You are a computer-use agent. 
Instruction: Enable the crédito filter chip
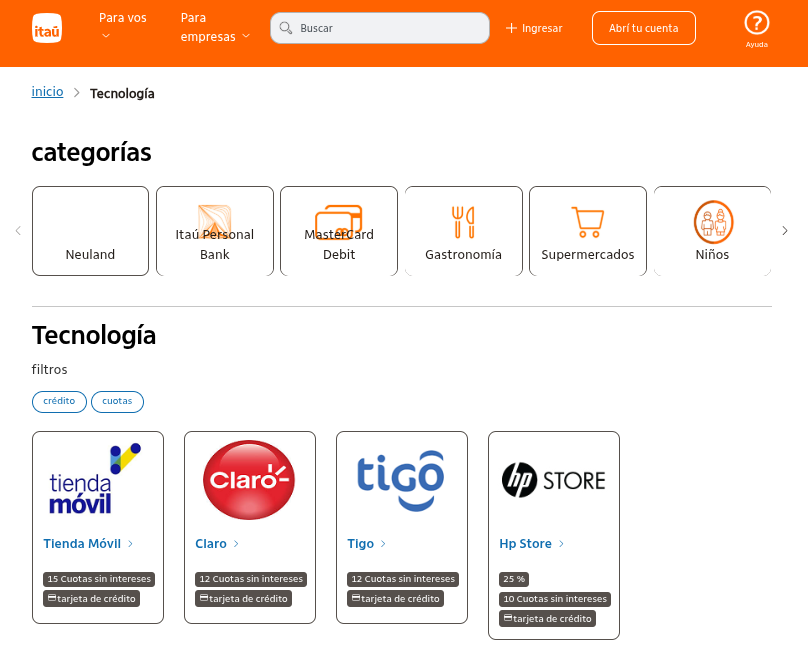[x=59, y=401]
